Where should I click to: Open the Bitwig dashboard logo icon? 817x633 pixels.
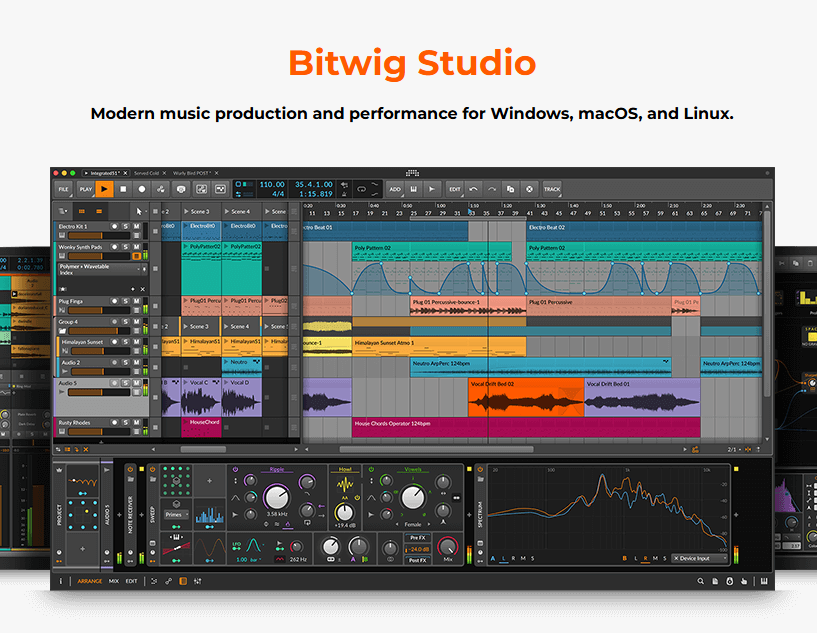[x=413, y=172]
